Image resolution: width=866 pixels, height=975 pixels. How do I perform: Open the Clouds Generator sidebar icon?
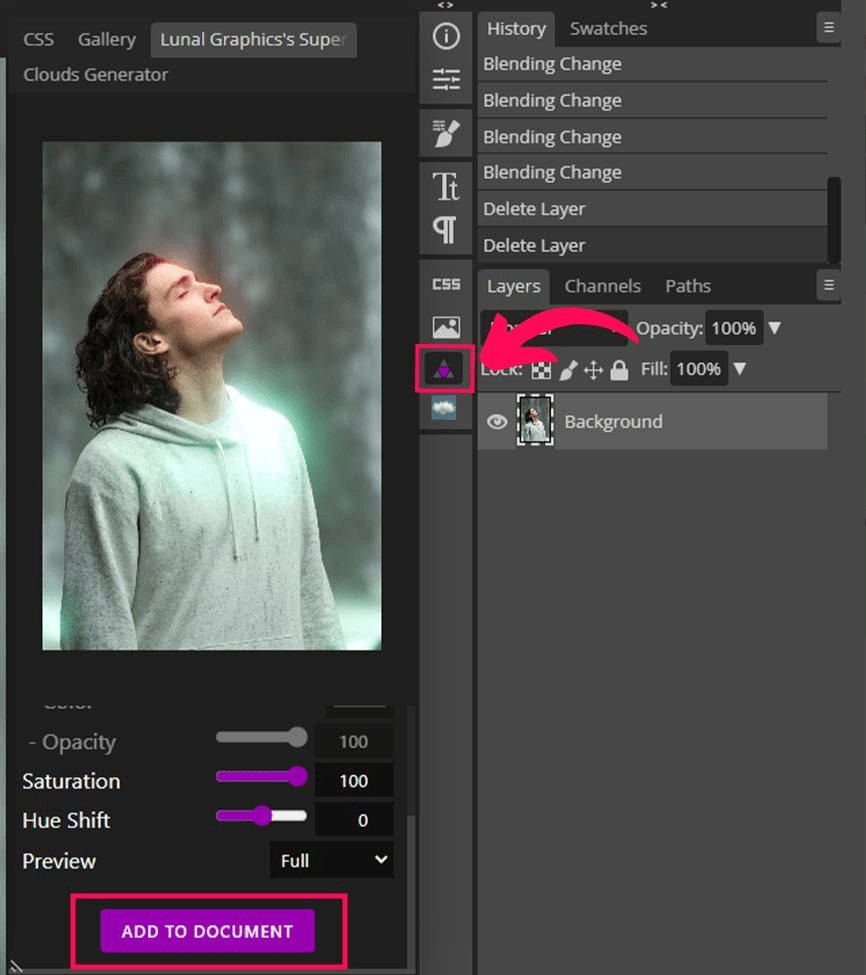pyautogui.click(x=446, y=408)
